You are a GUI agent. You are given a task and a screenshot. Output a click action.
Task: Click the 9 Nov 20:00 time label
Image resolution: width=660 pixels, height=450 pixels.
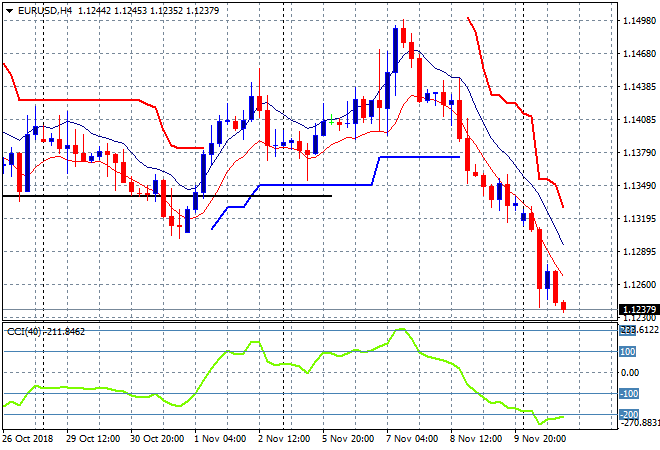coord(541,438)
